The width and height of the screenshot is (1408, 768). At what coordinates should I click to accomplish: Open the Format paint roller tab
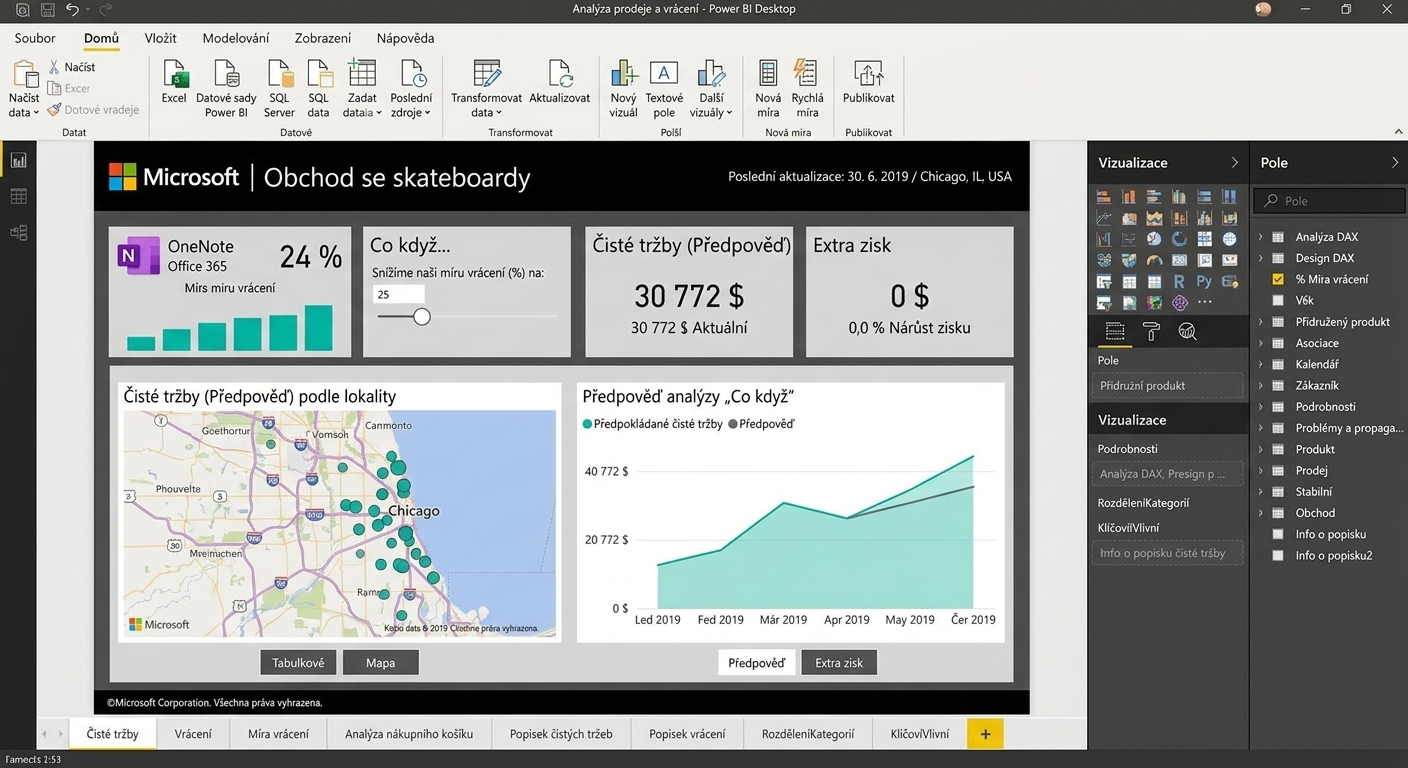pos(1151,332)
